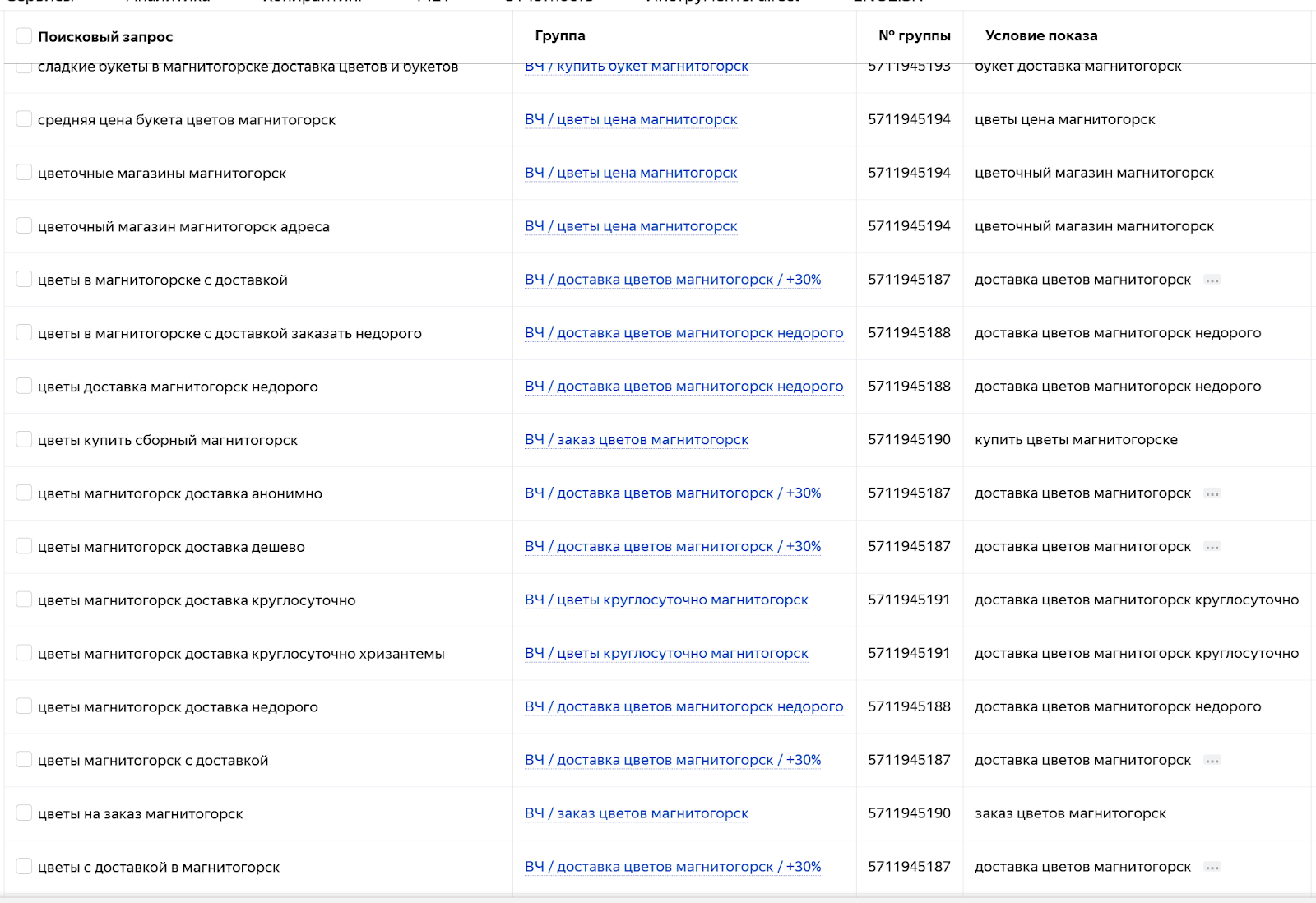
Task: Open group link for 'цветы магнитогорск доставка круглосуточно'
Action: point(666,600)
